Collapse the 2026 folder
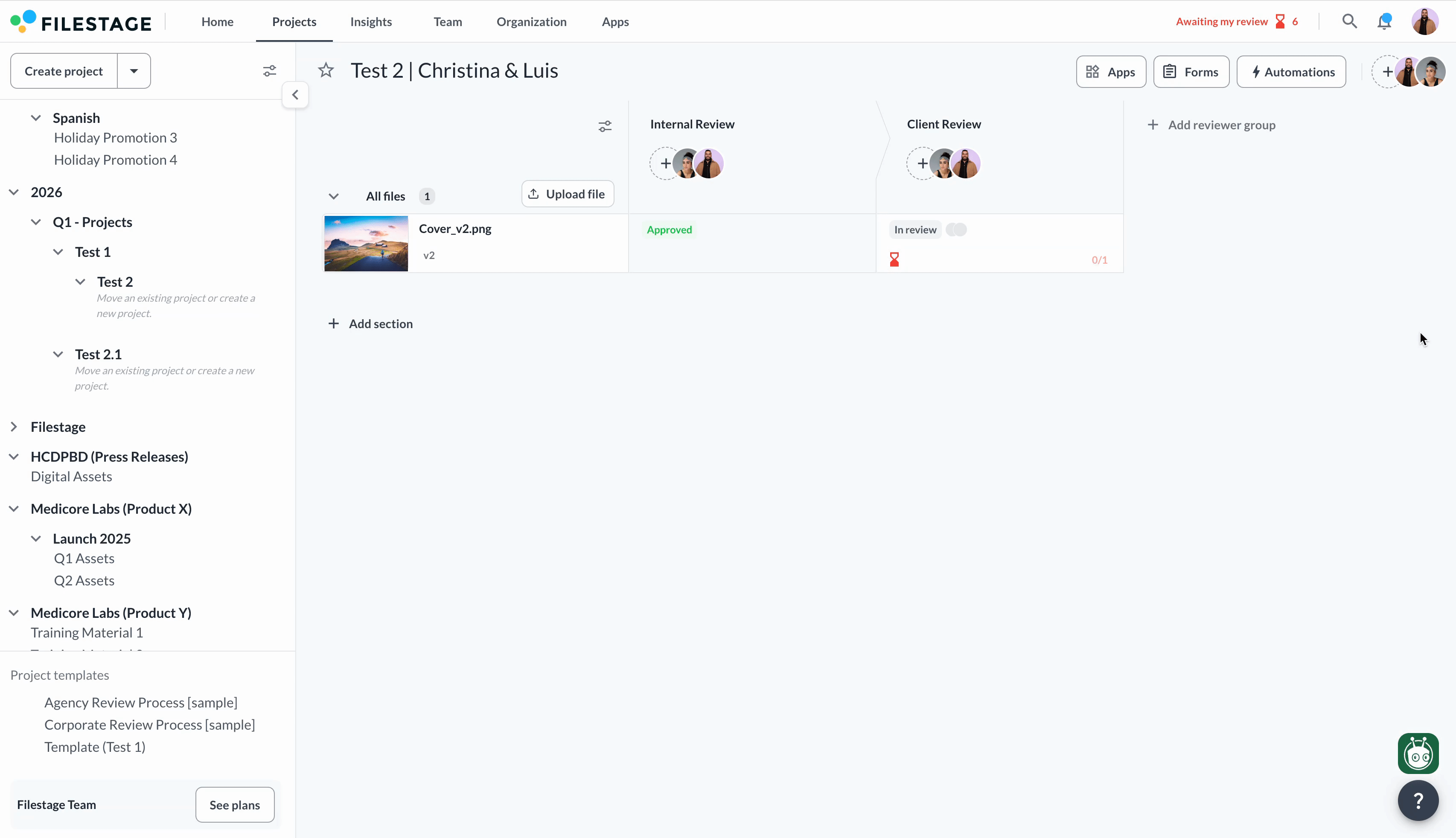Screen dimensions: 1456x838 (x=14, y=192)
